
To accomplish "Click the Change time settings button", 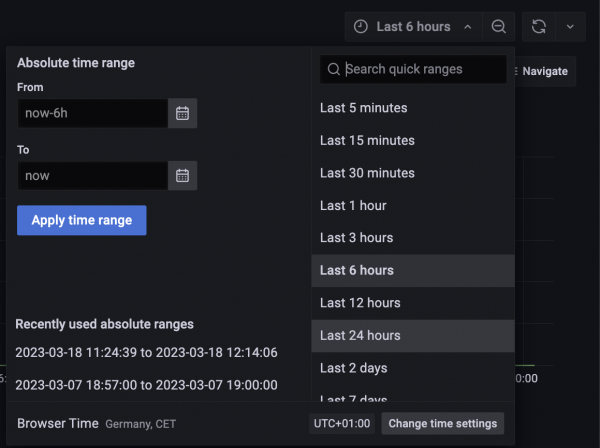I will pos(442,423).
